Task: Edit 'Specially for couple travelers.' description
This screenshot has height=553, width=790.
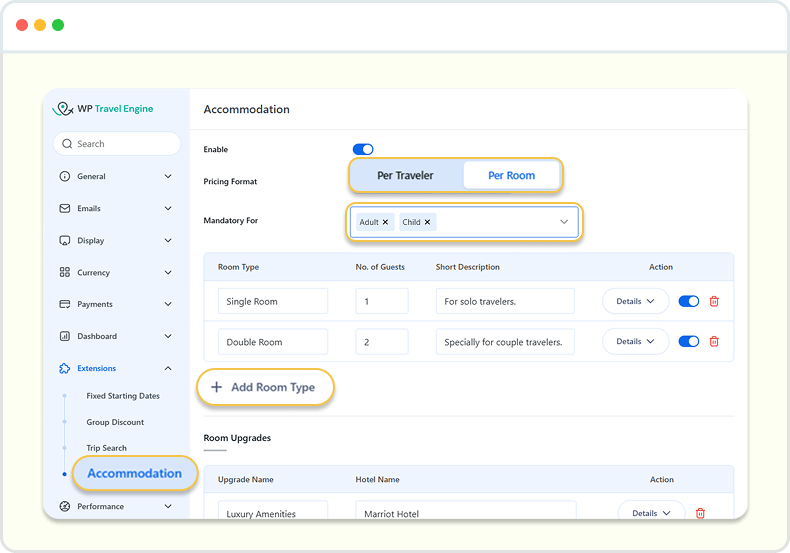Action: [x=505, y=341]
